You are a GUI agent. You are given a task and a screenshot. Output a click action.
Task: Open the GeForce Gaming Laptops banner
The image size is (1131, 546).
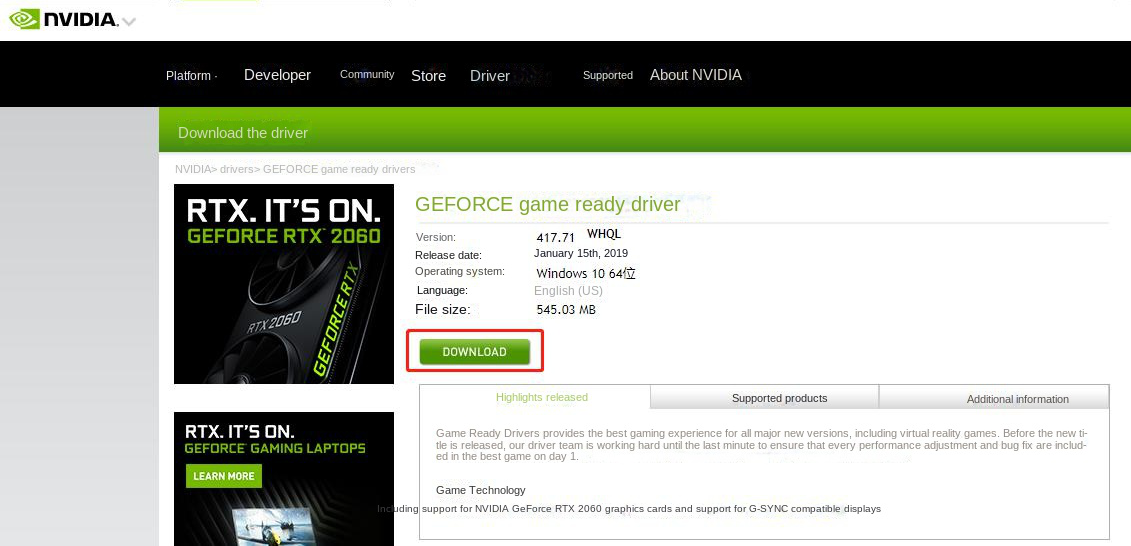284,479
